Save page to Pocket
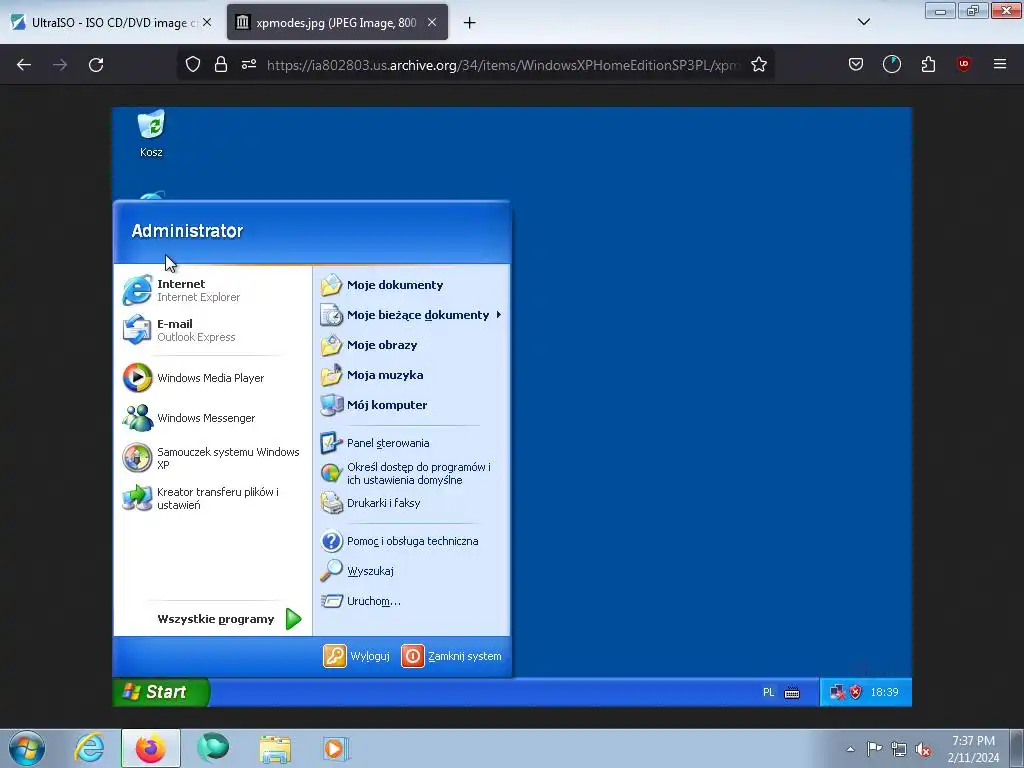 tap(856, 64)
